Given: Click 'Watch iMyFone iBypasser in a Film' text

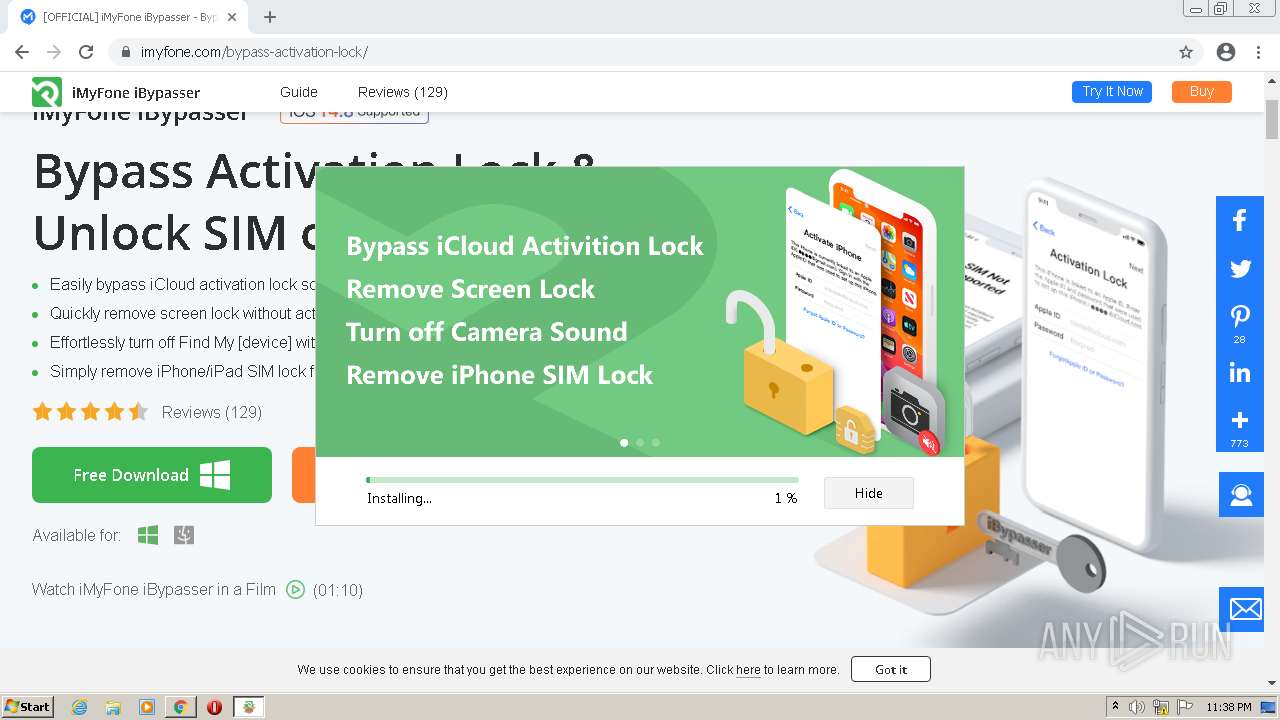Looking at the screenshot, I should (154, 590).
